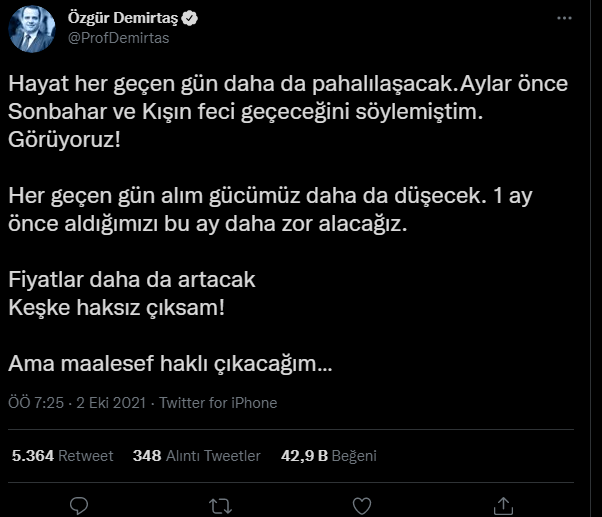Show the 348 Alıntı Tweetler list
Image resolution: width=602 pixels, height=517 pixels.
click(196, 455)
